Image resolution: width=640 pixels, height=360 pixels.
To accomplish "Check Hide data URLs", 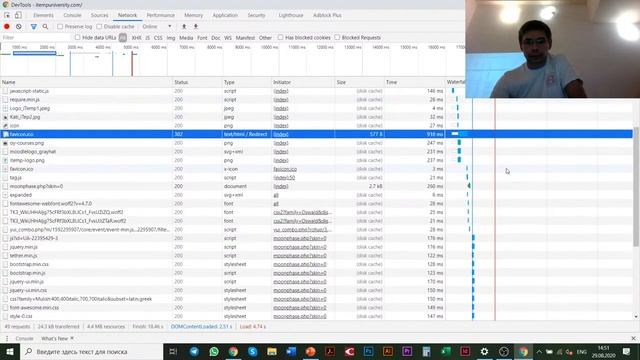I will (x=78, y=38).
